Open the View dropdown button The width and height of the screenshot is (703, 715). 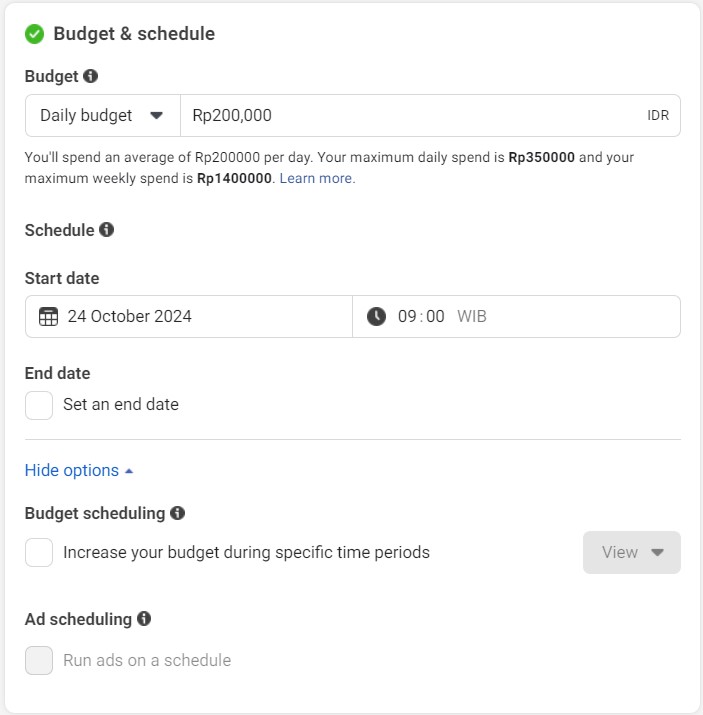(632, 552)
